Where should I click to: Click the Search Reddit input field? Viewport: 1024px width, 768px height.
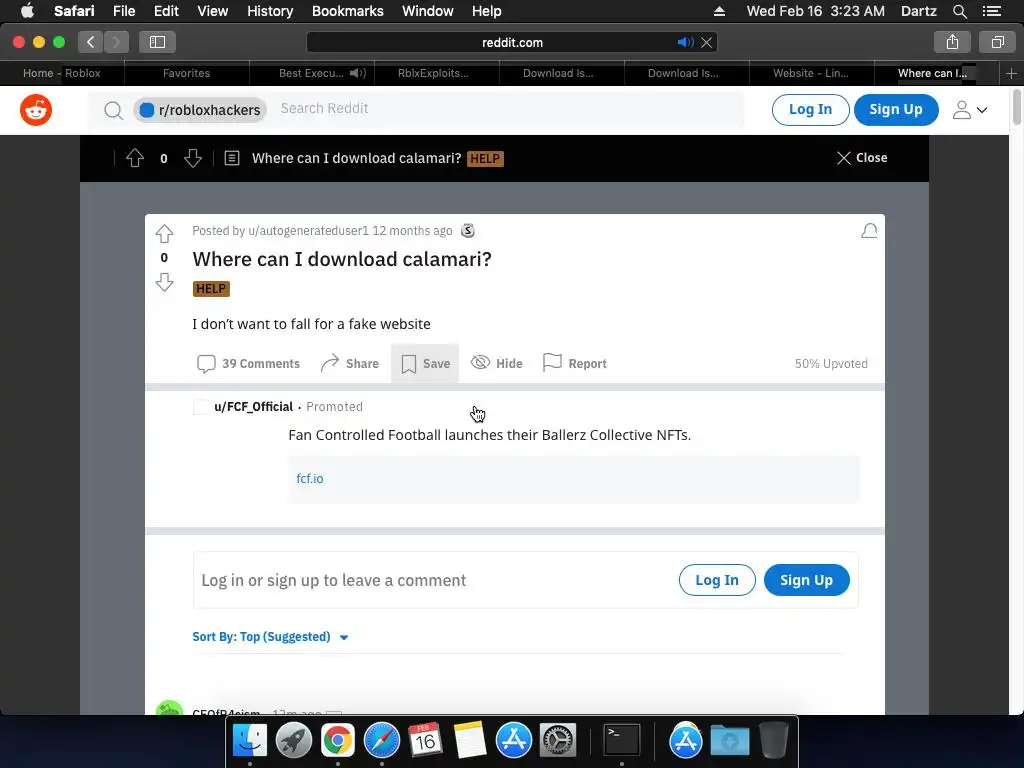pos(509,108)
